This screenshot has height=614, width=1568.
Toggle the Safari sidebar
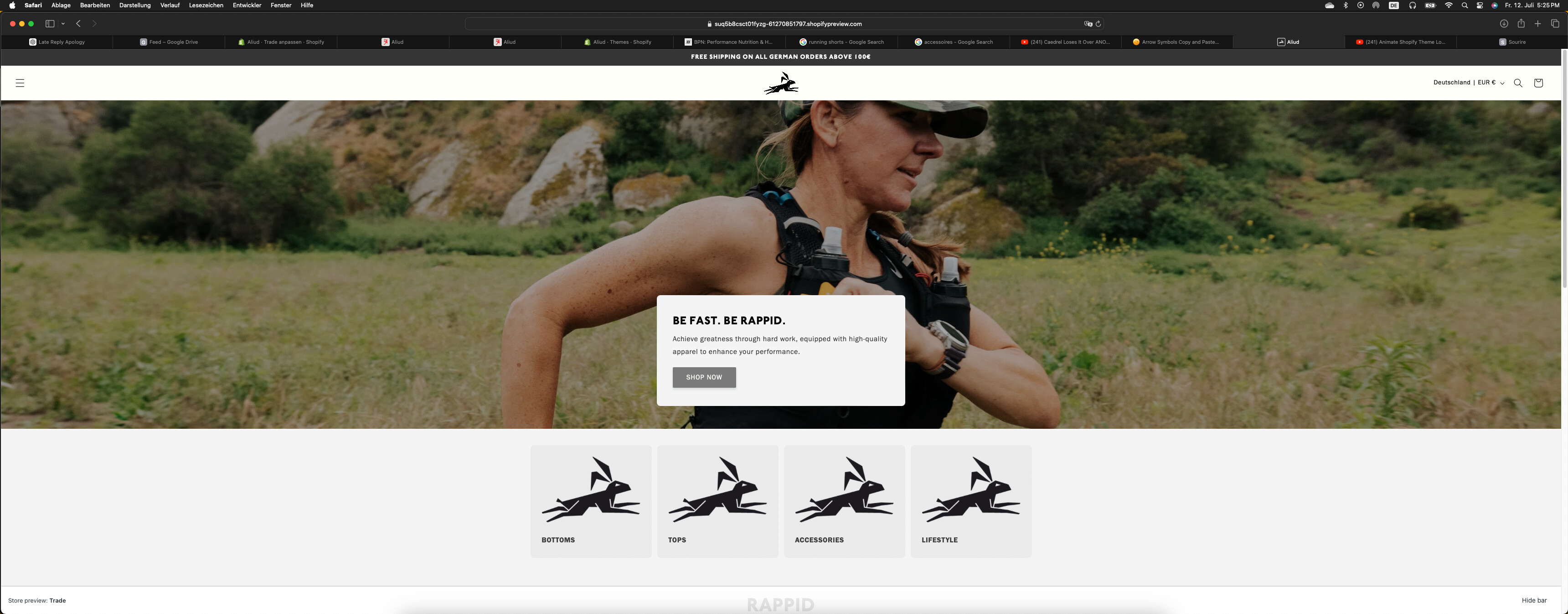click(x=50, y=24)
